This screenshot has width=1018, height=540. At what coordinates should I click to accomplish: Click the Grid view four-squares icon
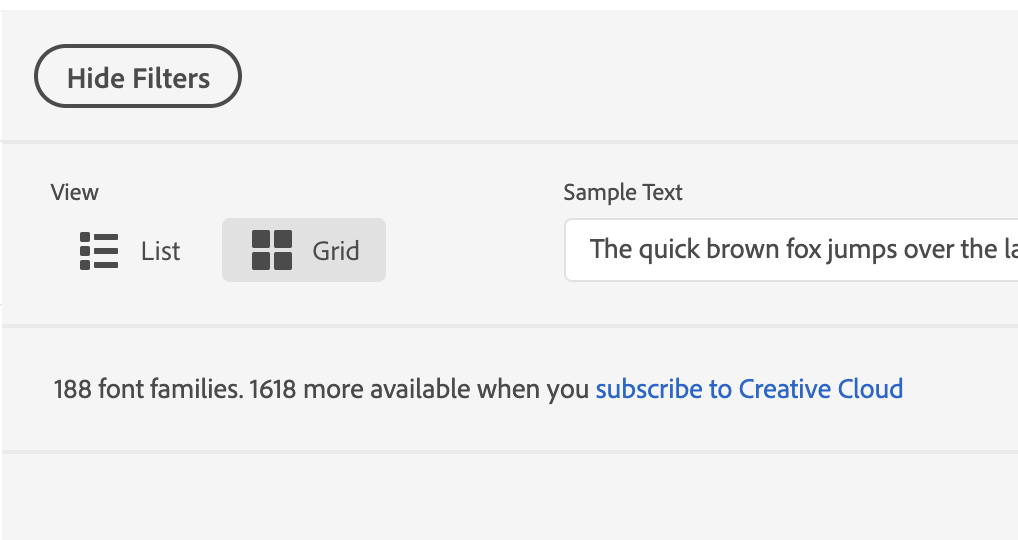pos(271,250)
